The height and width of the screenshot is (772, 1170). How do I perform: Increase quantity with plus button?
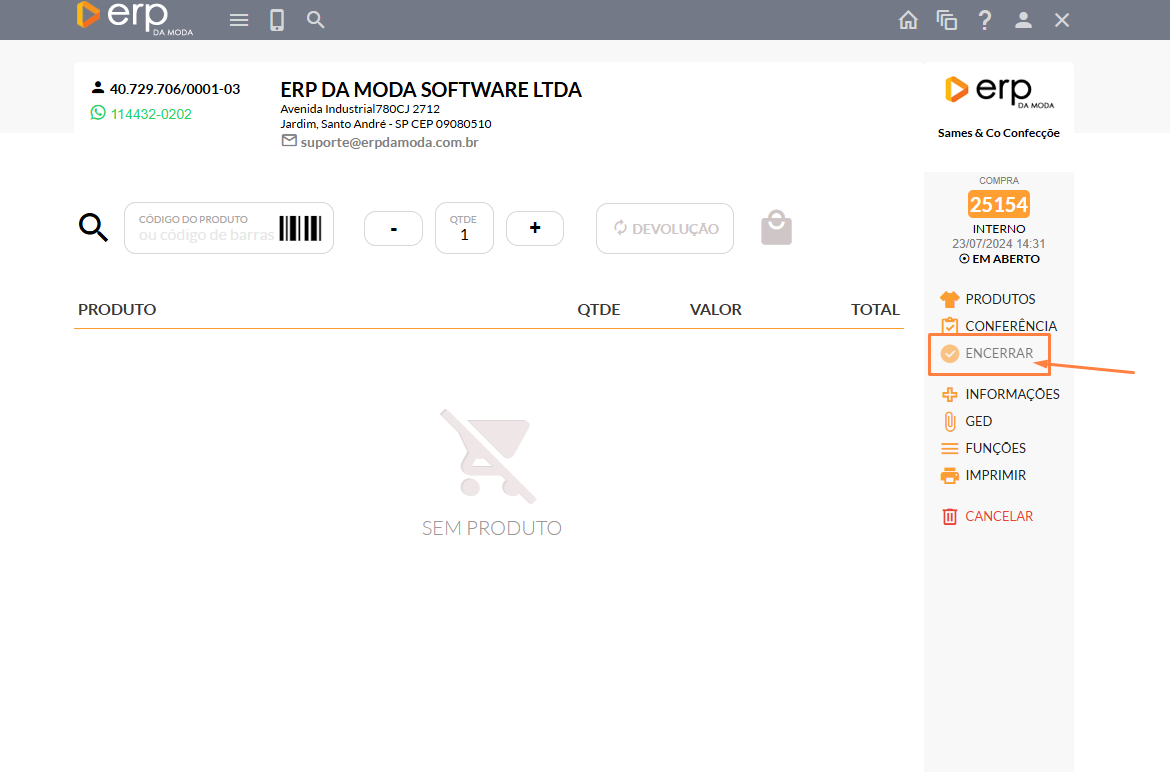pyautogui.click(x=535, y=228)
